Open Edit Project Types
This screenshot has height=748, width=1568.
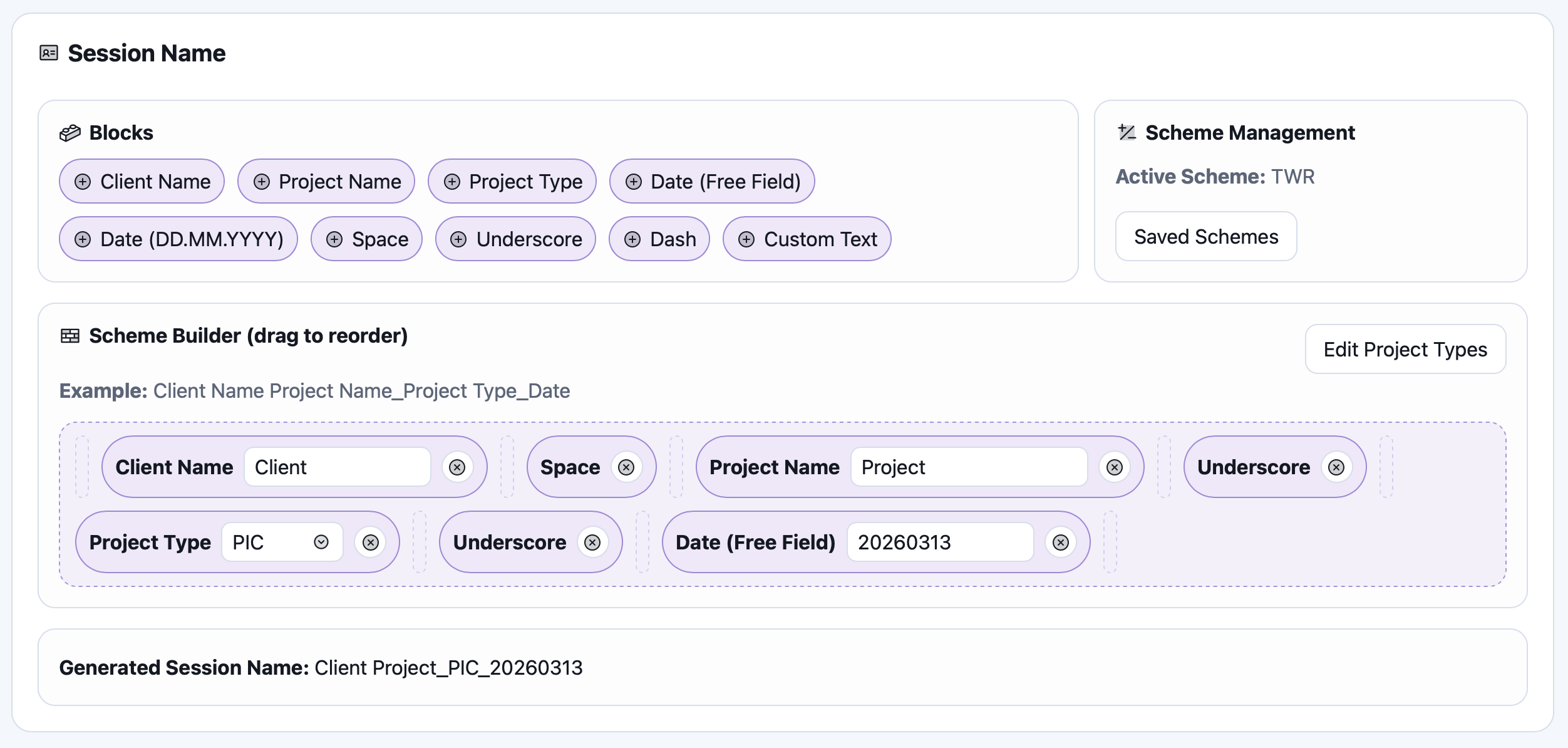(1405, 349)
